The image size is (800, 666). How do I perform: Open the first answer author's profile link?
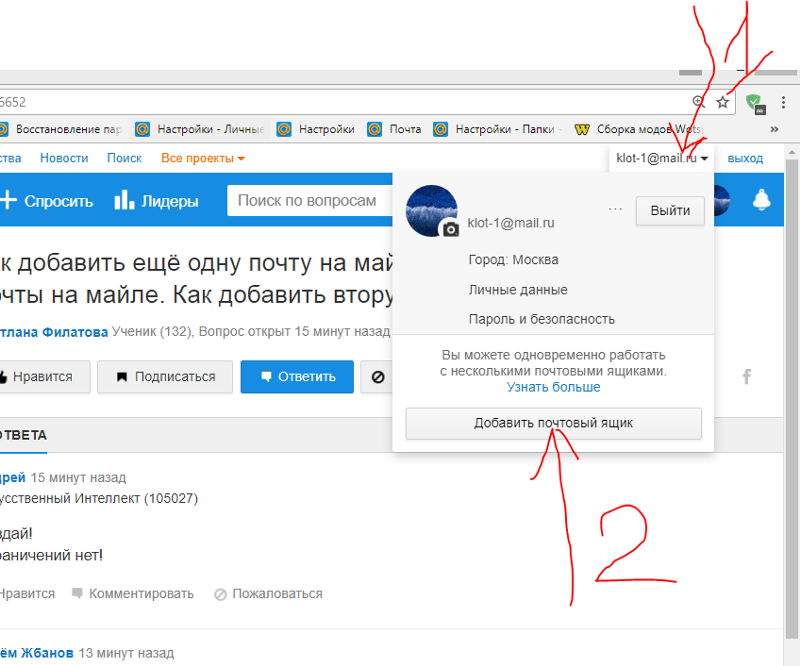point(12,478)
